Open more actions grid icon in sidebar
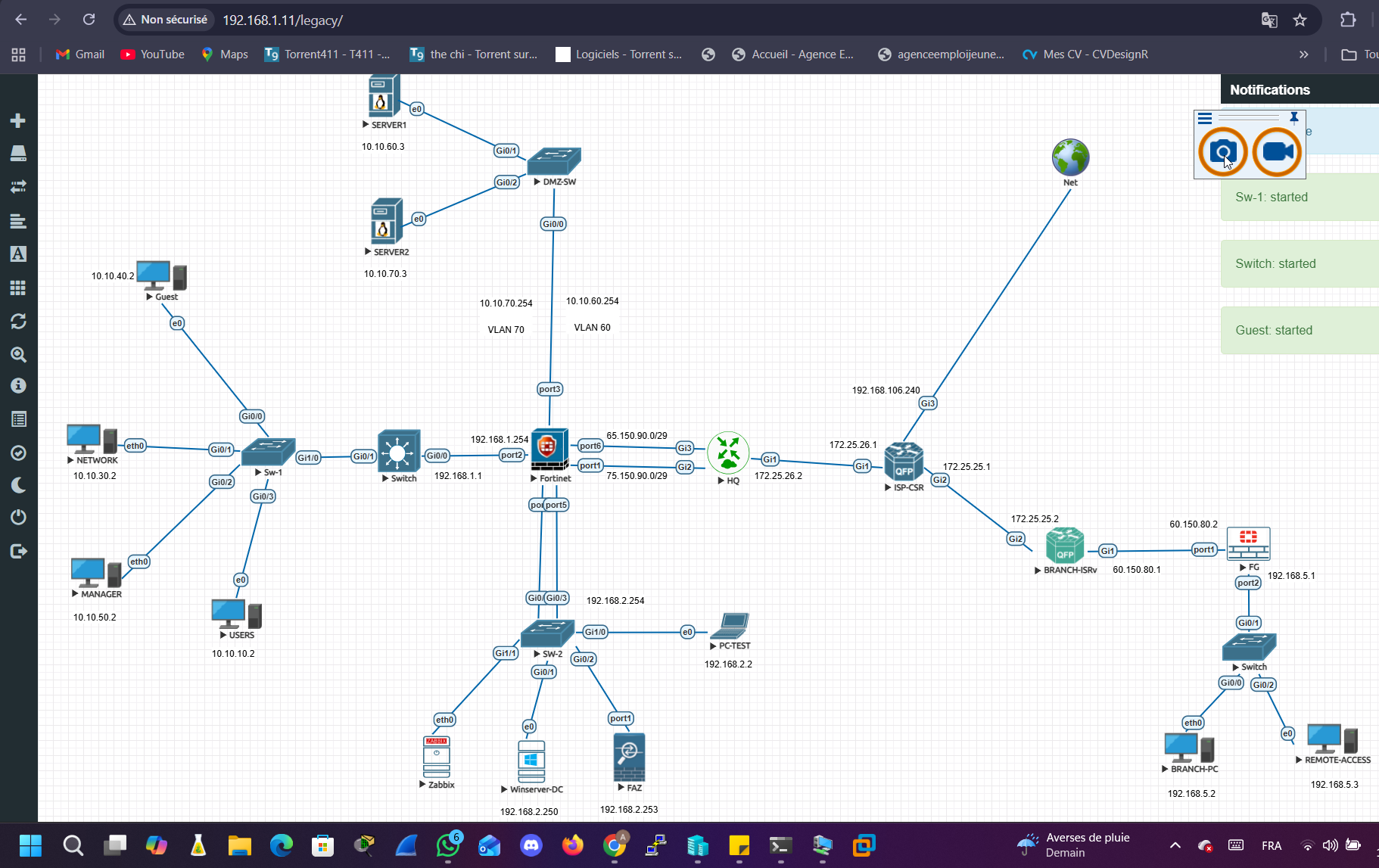The image size is (1379, 868). (x=18, y=288)
